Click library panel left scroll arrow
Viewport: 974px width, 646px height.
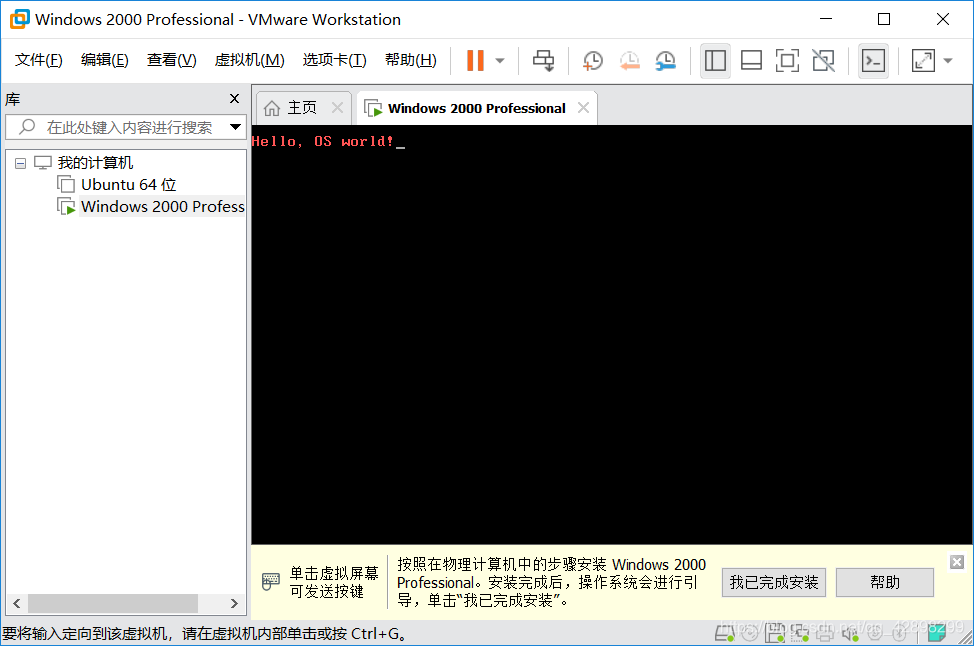point(17,603)
